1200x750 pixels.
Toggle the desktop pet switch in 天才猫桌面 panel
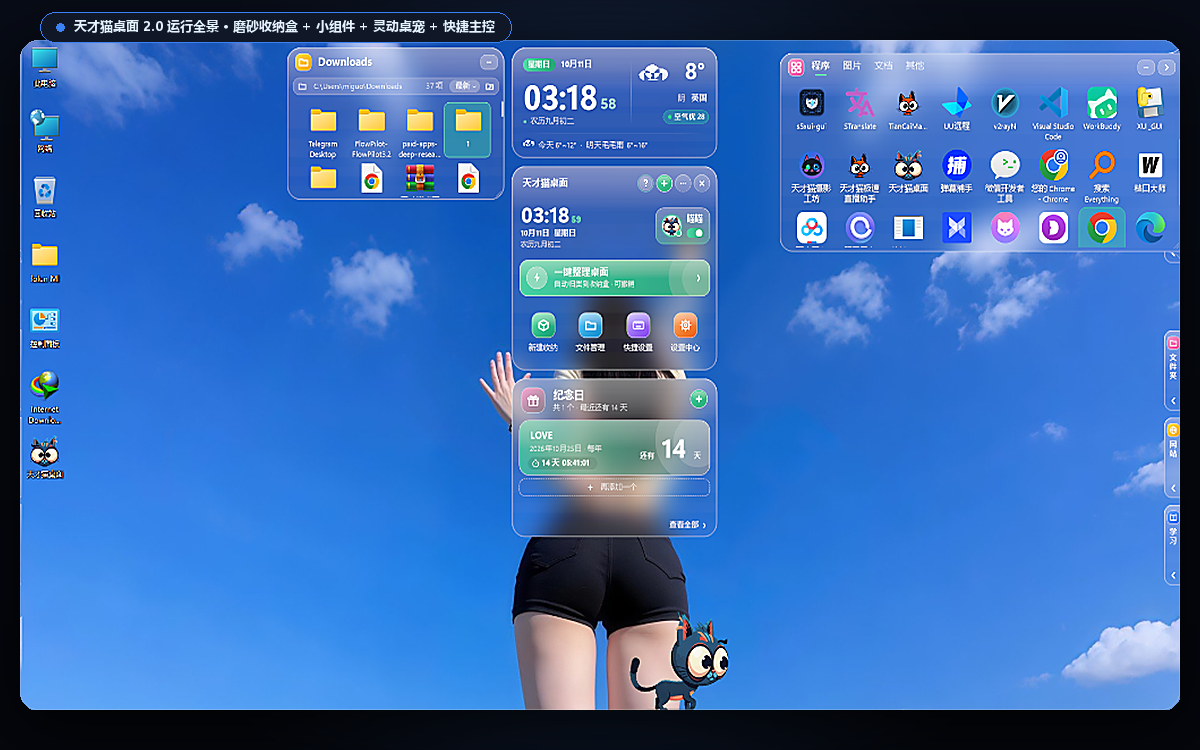click(x=696, y=233)
